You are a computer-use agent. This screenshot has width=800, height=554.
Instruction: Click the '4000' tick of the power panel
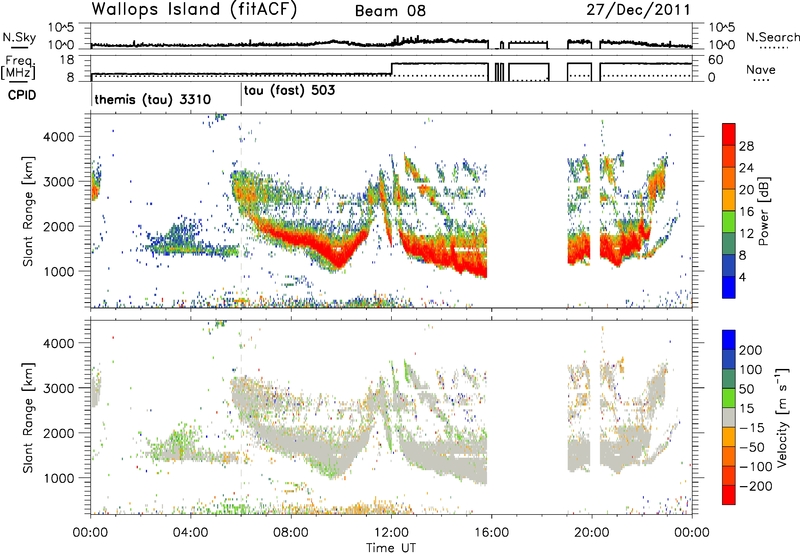[58, 137]
